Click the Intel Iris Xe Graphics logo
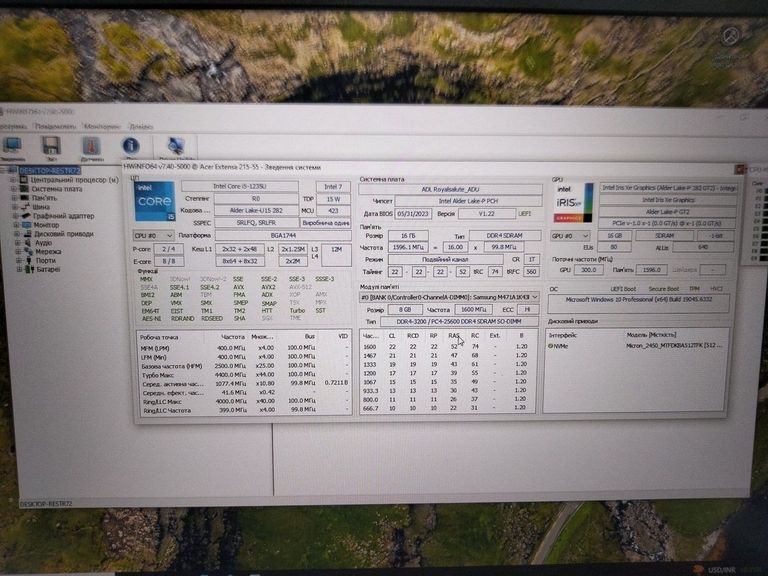Screen dimensions: 768x576 574,203
